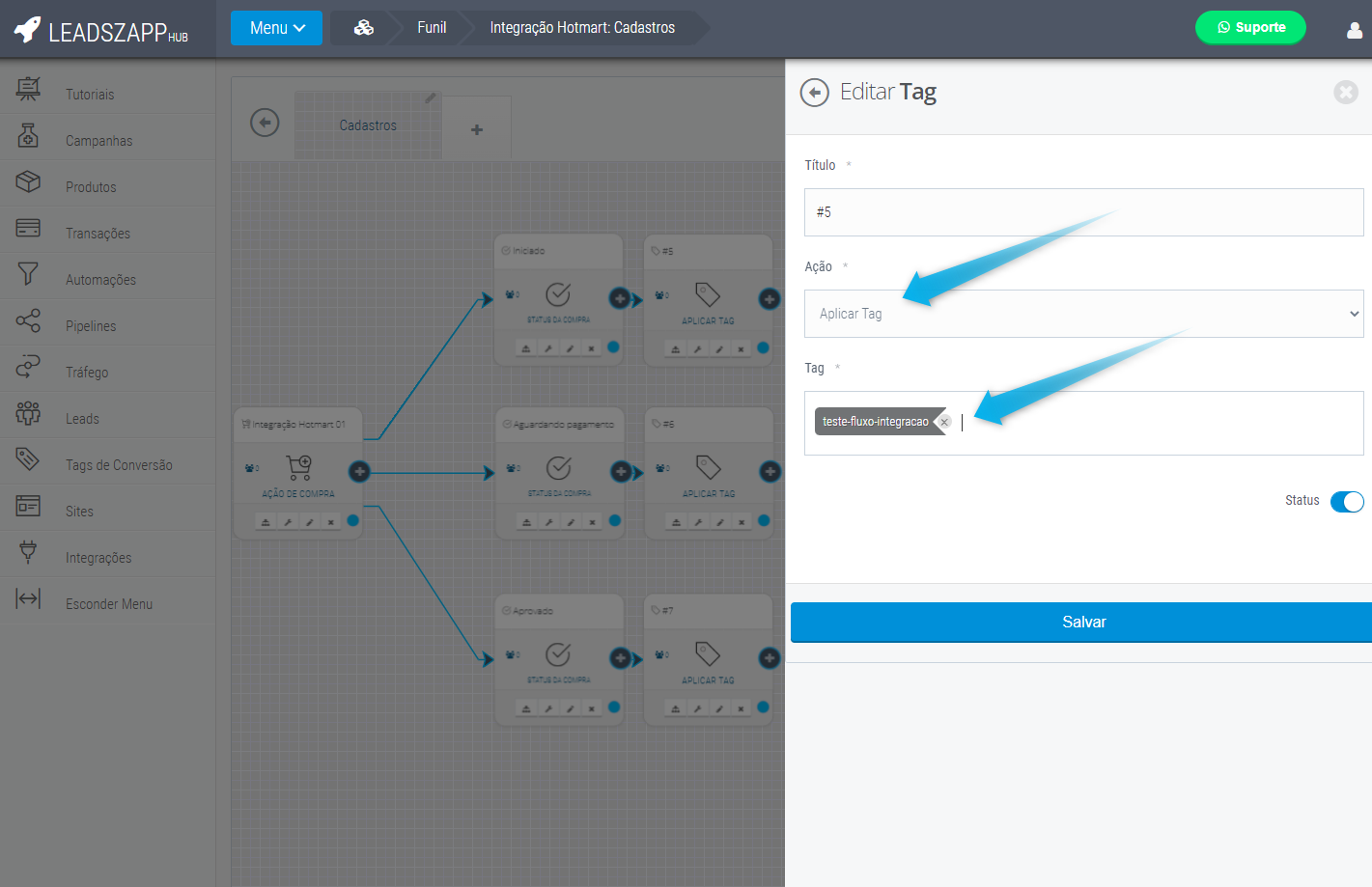Open the Ação dropdown
Image resolution: width=1372 pixels, height=887 pixels.
point(1082,314)
